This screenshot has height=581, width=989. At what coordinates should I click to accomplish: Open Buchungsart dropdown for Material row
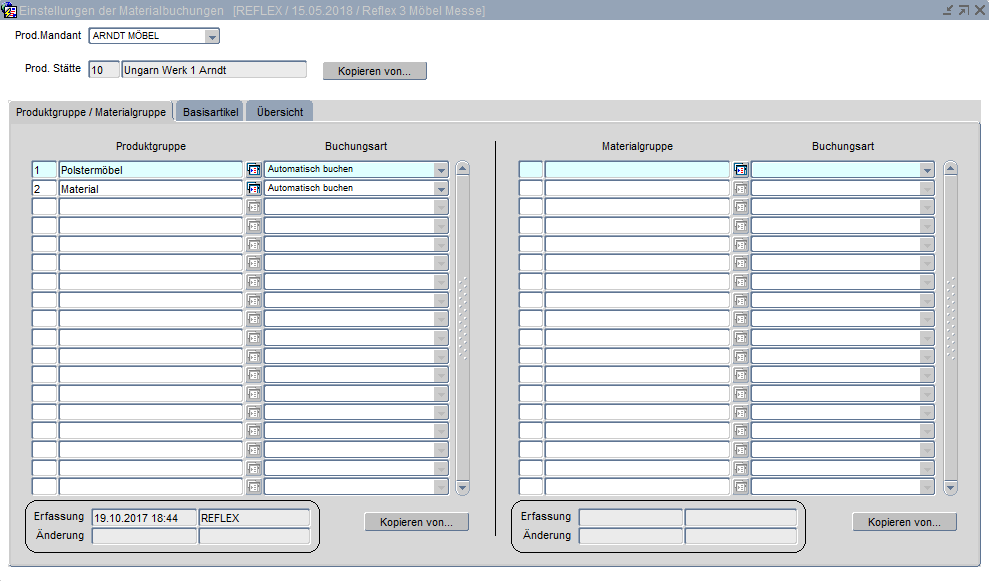pos(441,188)
